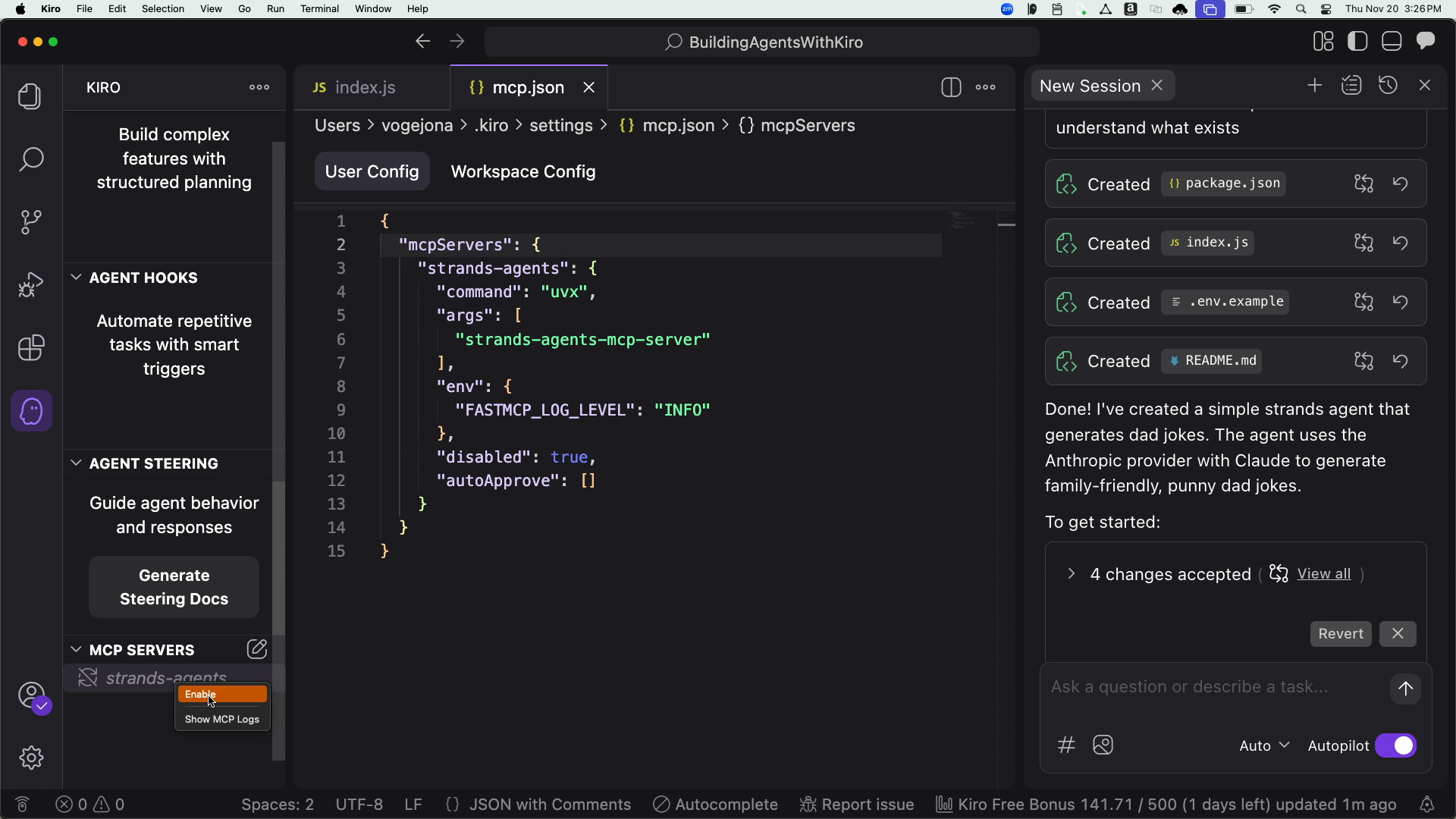The width and height of the screenshot is (1456, 819).
Task: Click edit MCP config icon
Action: pyautogui.click(x=256, y=649)
